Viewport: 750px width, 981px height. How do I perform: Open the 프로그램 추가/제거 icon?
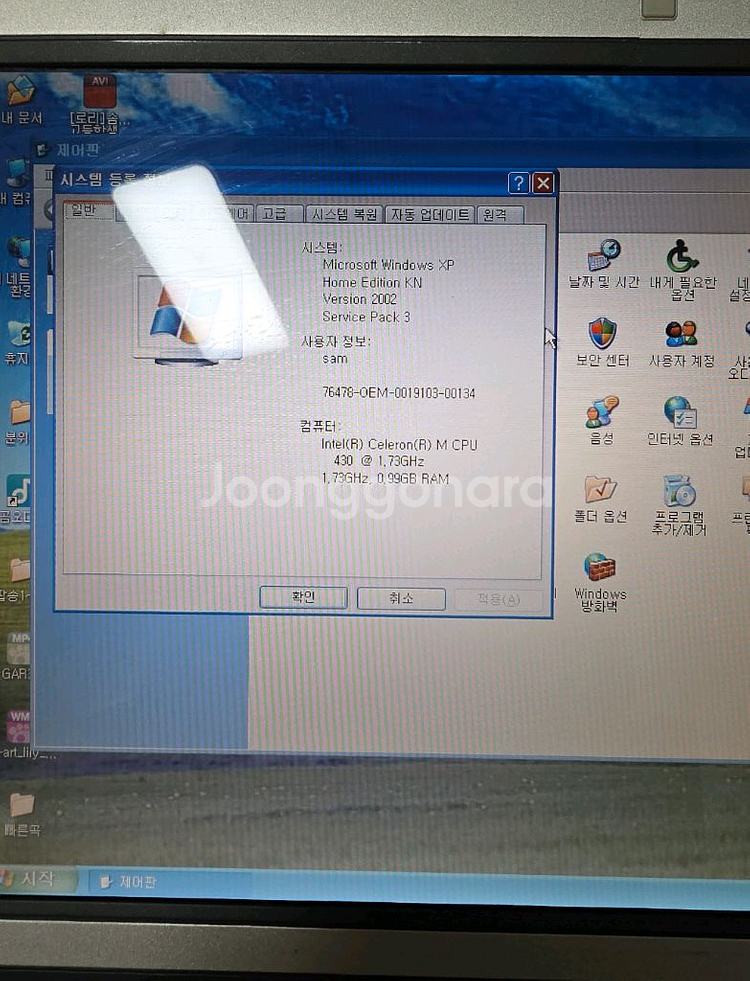pos(679,505)
